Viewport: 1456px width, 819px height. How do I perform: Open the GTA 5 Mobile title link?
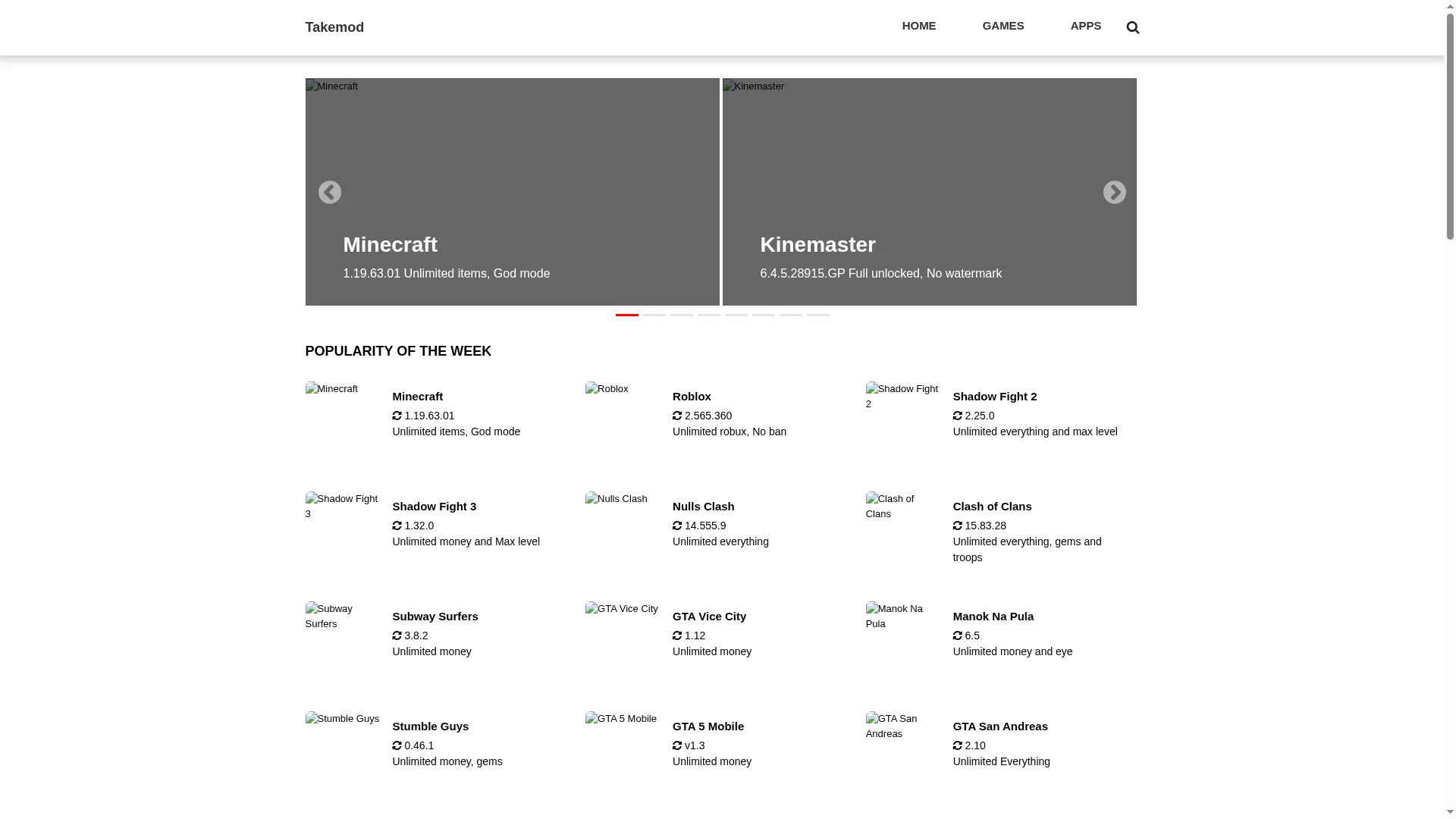coord(708,726)
